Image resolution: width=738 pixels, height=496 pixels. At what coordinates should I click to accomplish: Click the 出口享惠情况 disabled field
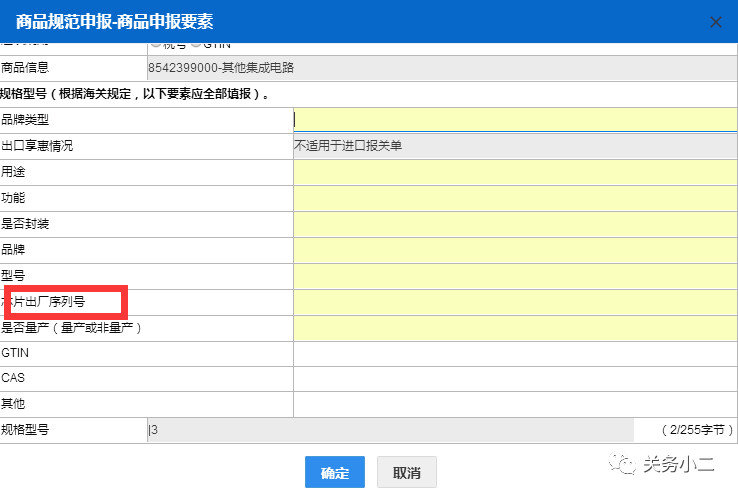514,146
